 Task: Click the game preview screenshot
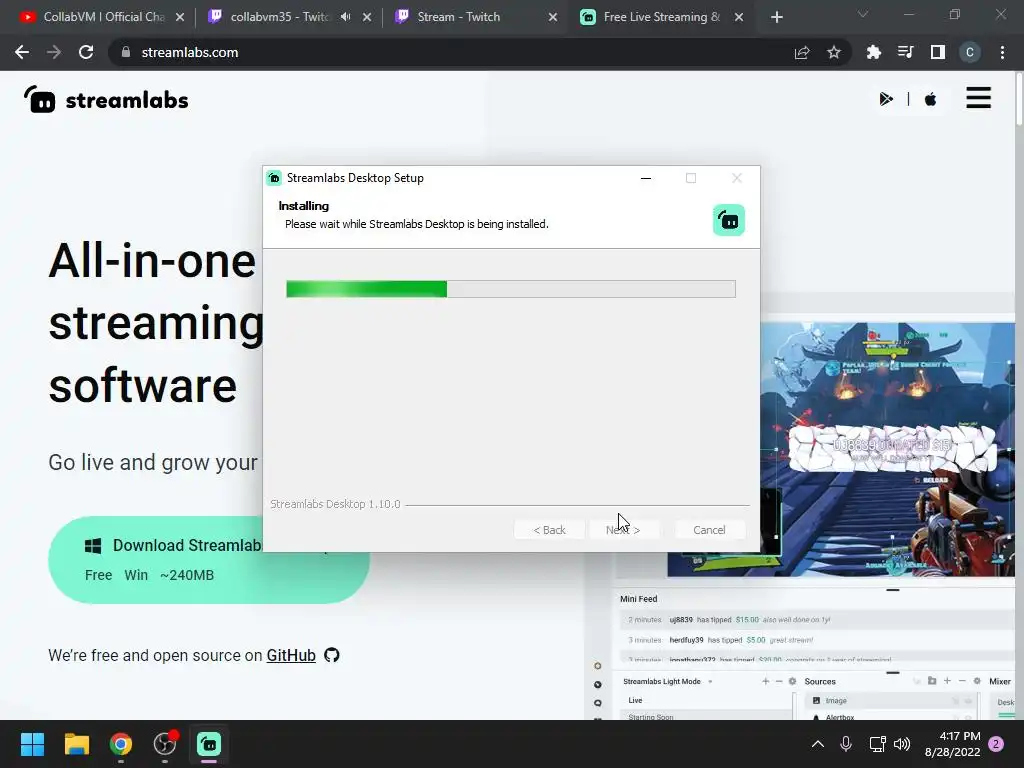point(888,449)
